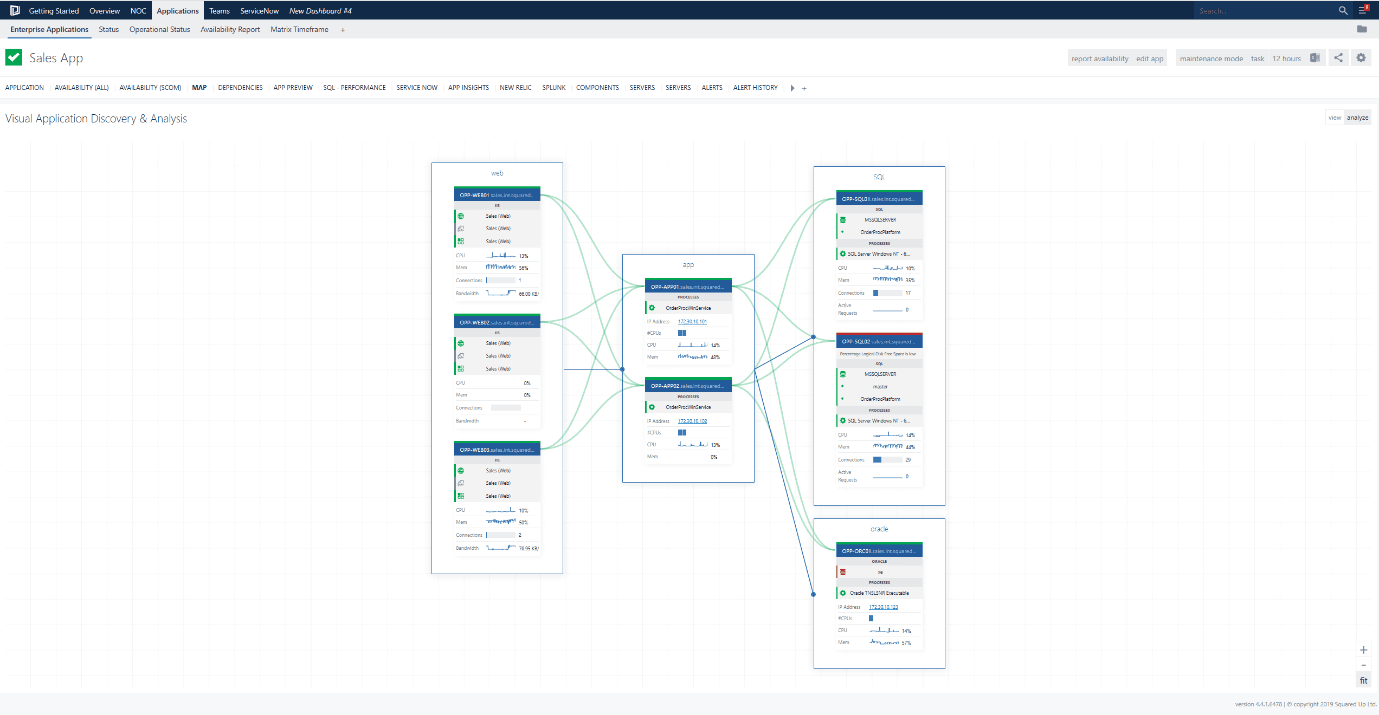Open the OPP-APP02 IP Address link
1379x715 pixels.
[x=692, y=421]
